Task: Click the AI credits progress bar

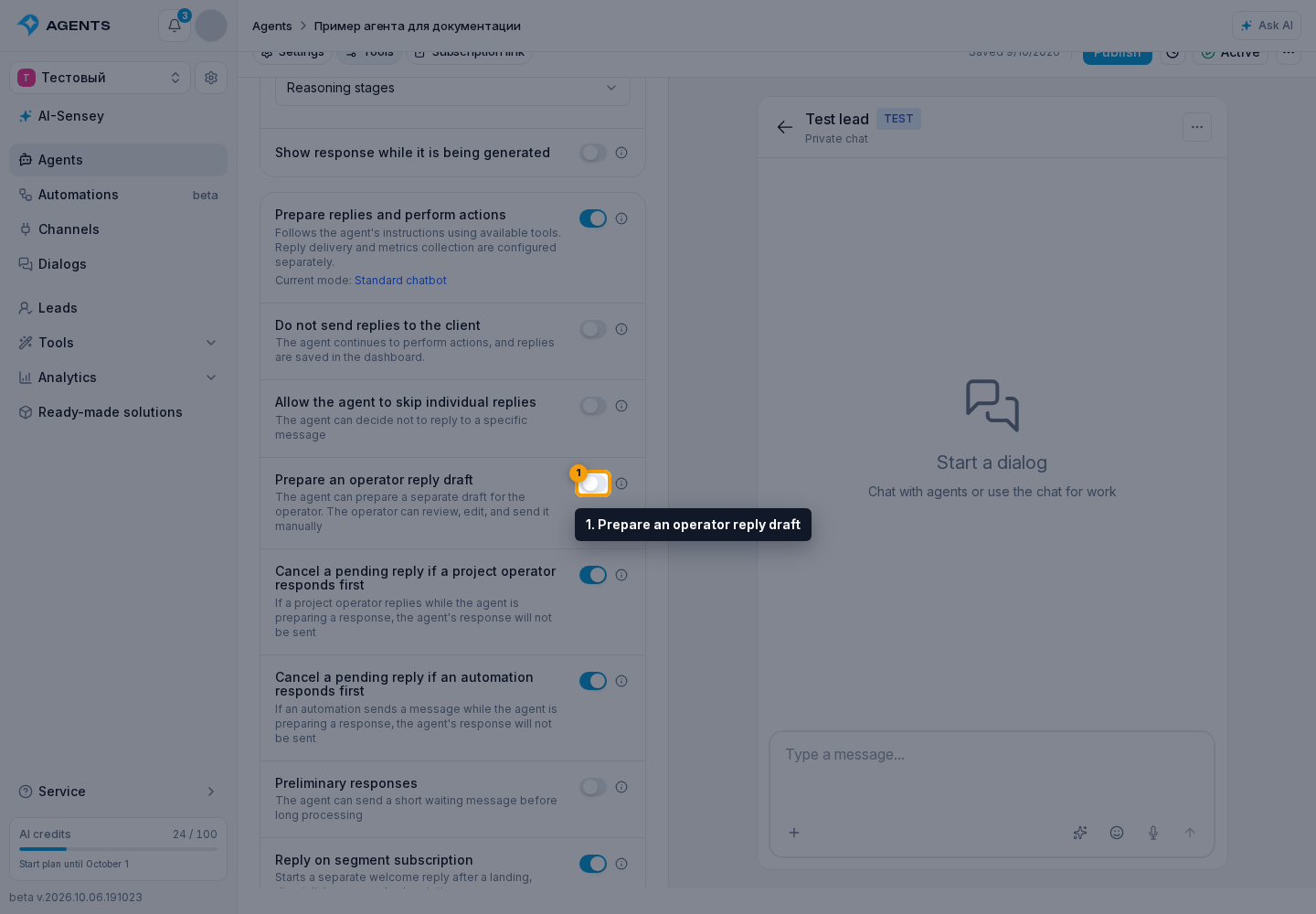Action: click(119, 849)
